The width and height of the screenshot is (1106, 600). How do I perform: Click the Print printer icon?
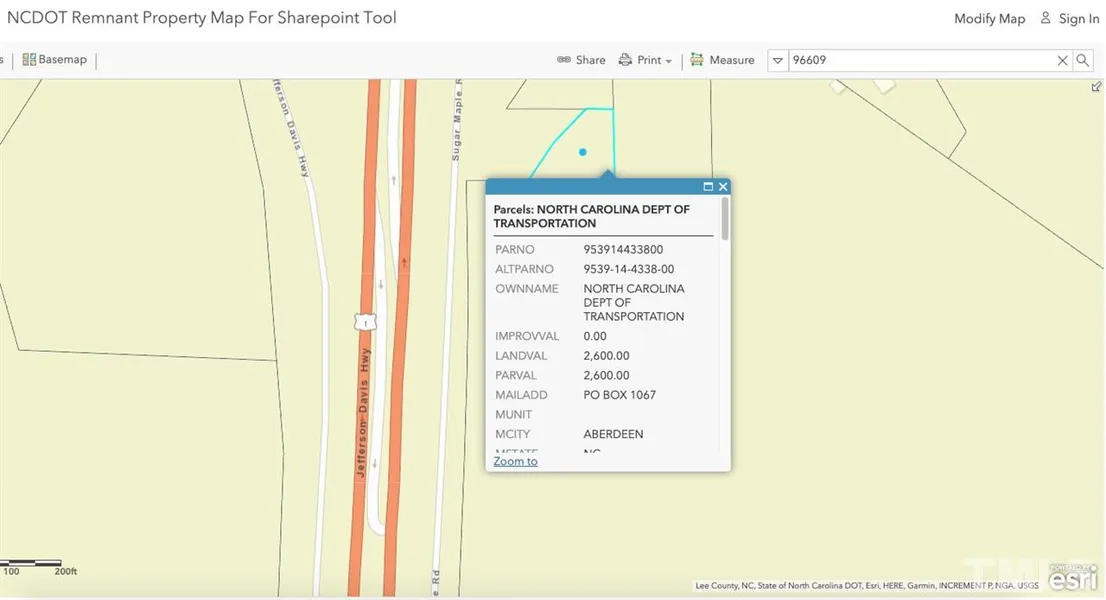(x=625, y=60)
